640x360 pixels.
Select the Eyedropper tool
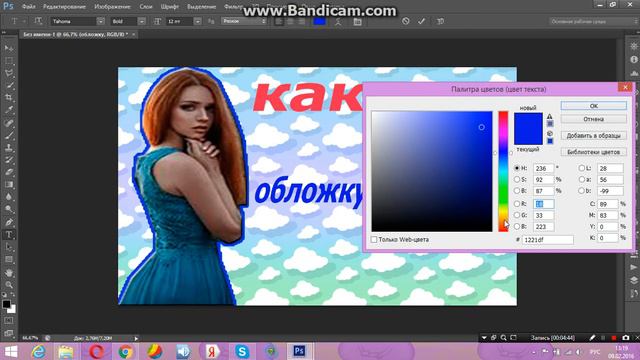point(9,110)
